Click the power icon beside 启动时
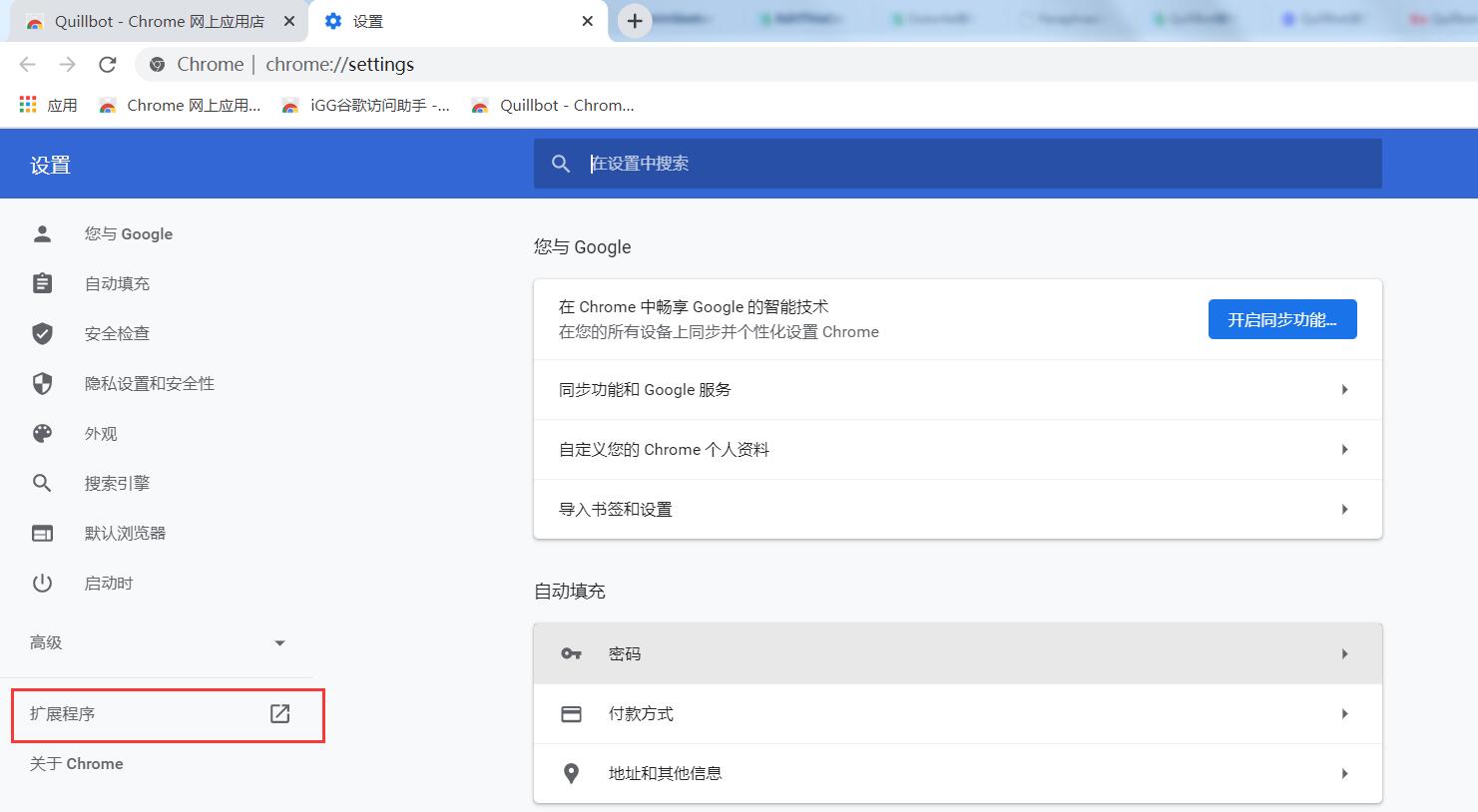Image resolution: width=1478 pixels, height=812 pixels. pyautogui.click(x=42, y=583)
